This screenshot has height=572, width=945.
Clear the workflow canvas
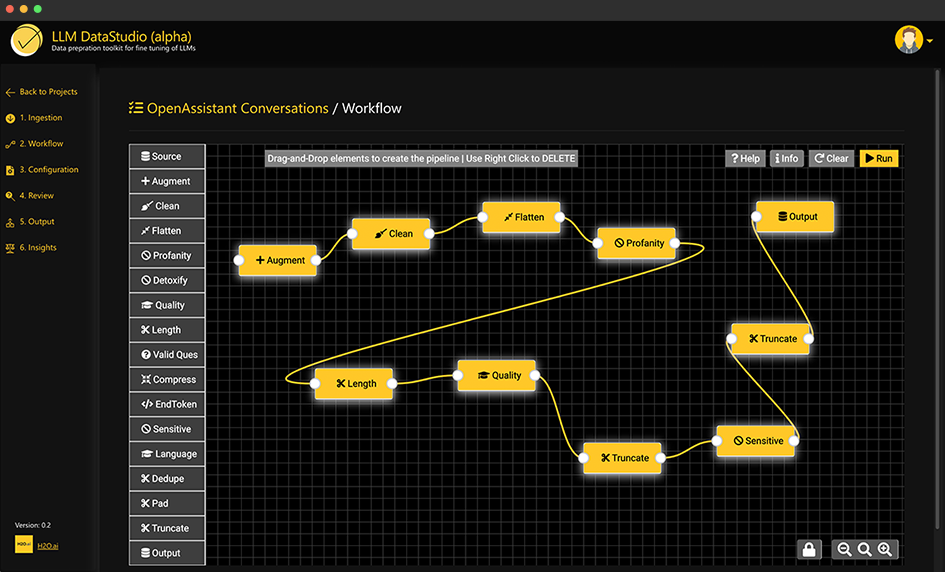click(831, 159)
